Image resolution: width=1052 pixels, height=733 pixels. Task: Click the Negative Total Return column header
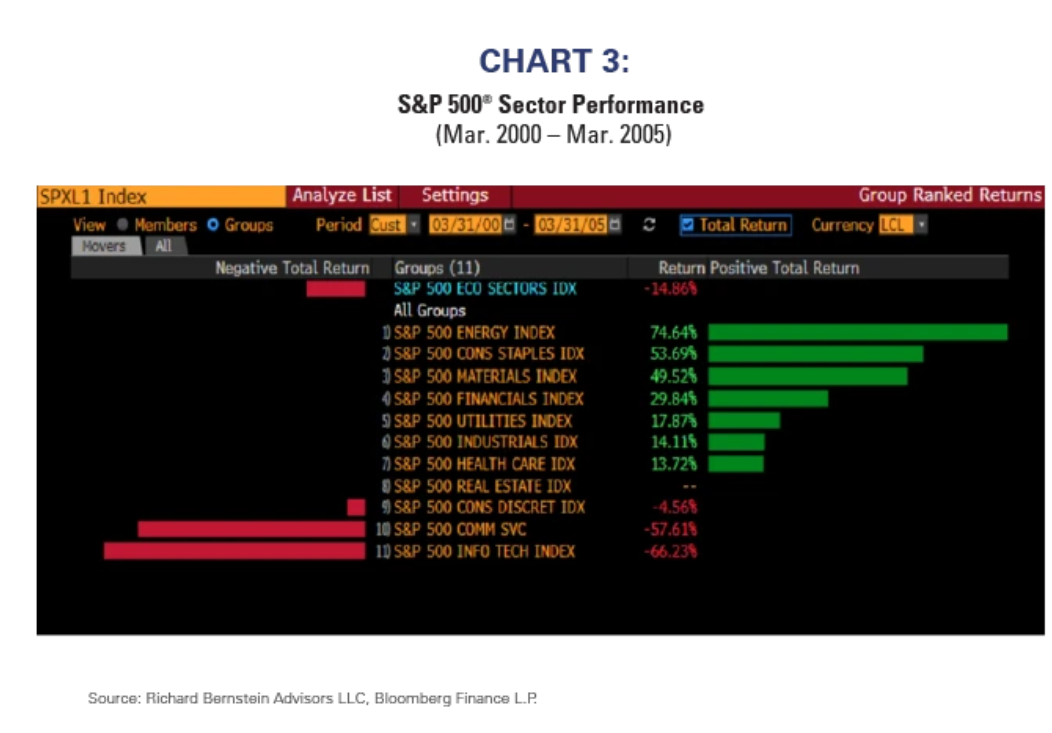[292, 268]
